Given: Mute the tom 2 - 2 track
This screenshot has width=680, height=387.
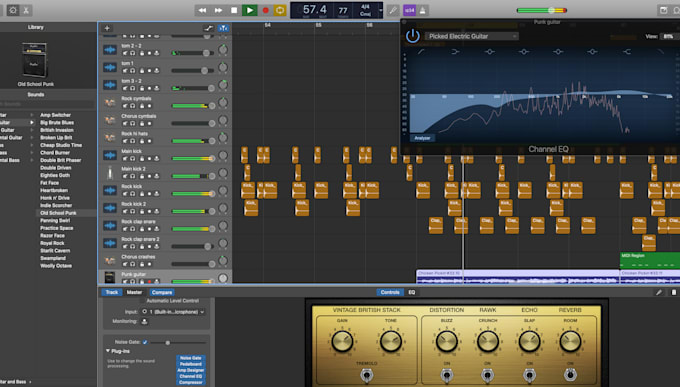Looking at the screenshot, I should pyautogui.click(x=125, y=53).
